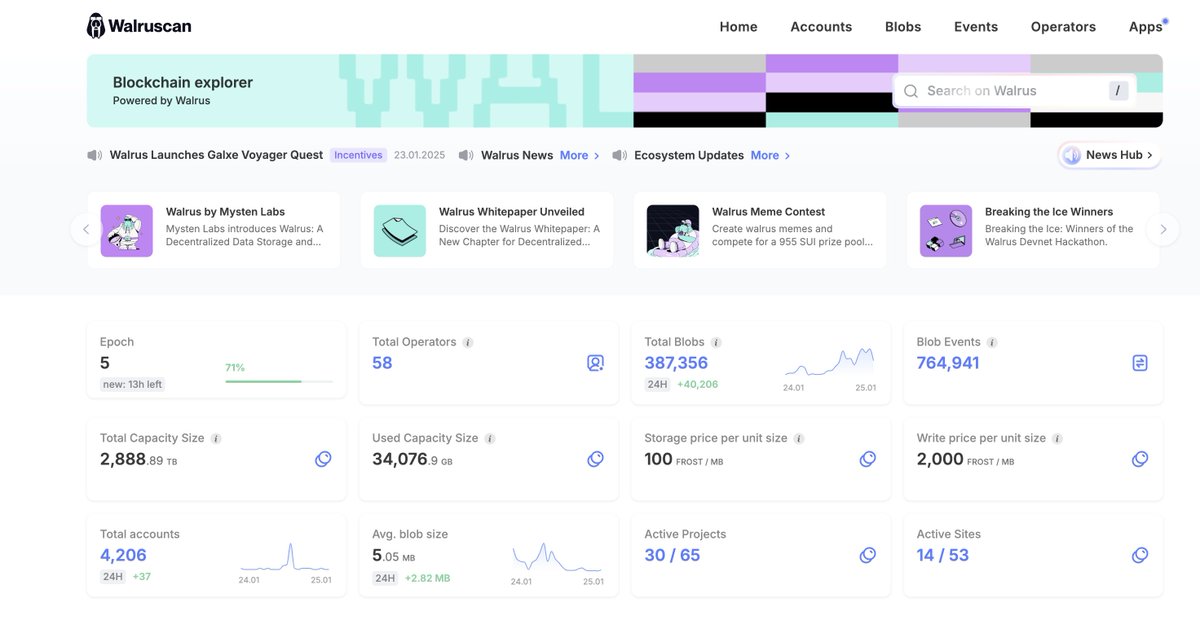Image resolution: width=1200 pixels, height=620 pixels.
Task: Click the Active Projects coin icon
Action: 868,555
